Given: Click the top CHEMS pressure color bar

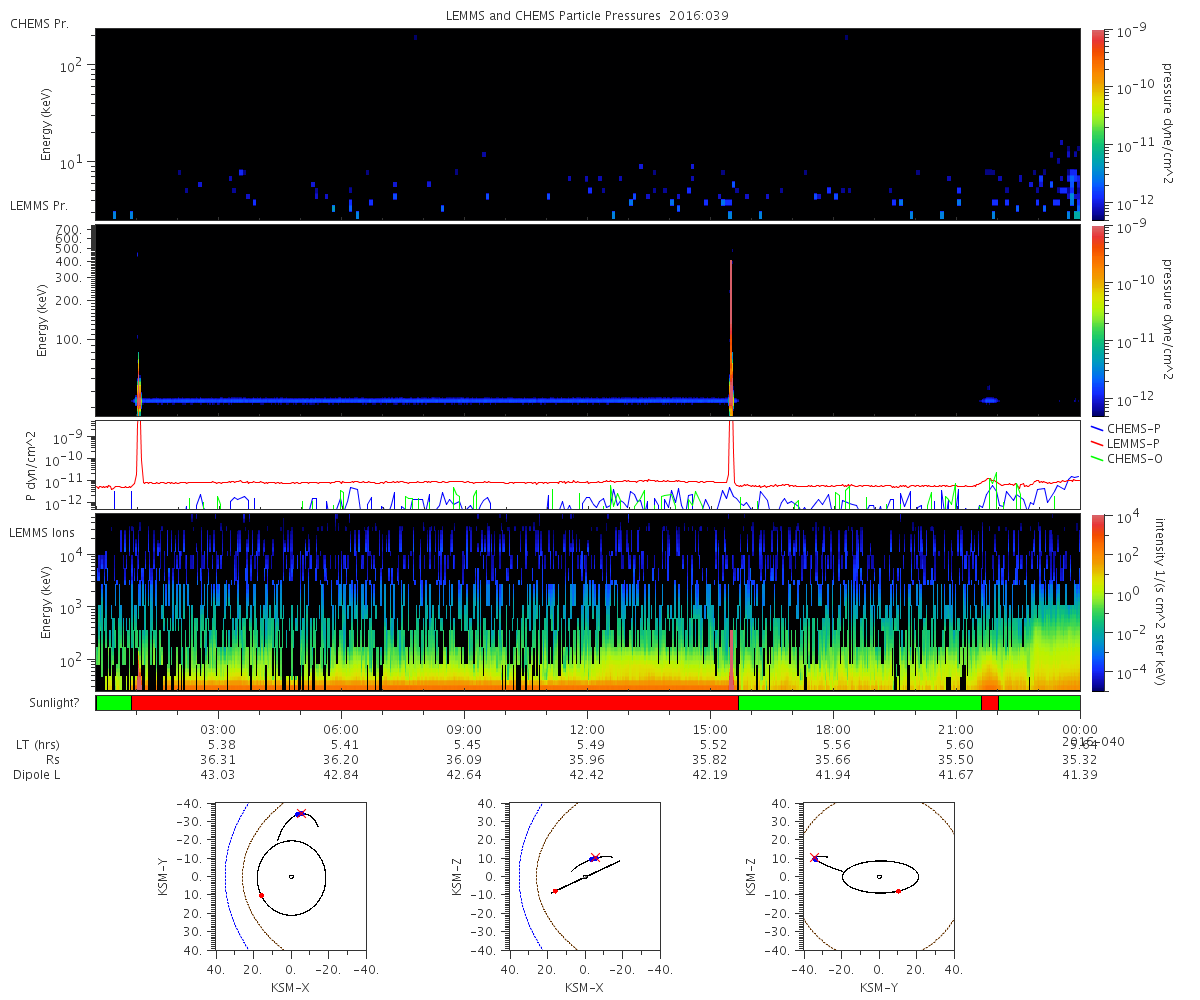Looking at the screenshot, I should (1097, 124).
